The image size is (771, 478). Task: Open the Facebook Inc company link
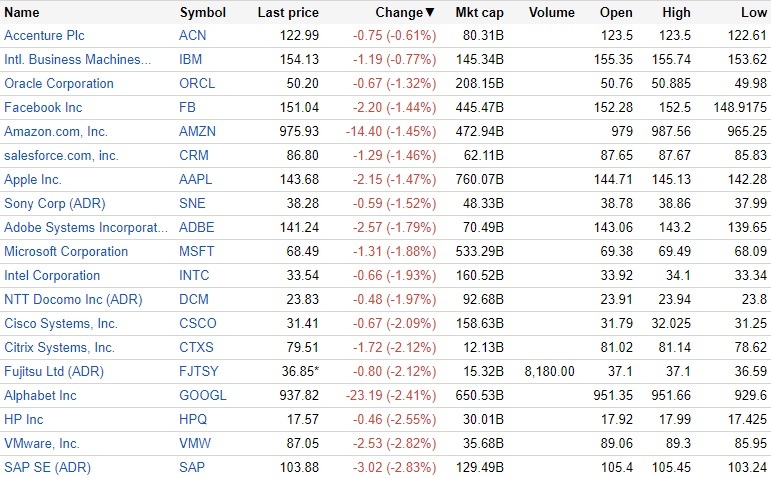43,108
